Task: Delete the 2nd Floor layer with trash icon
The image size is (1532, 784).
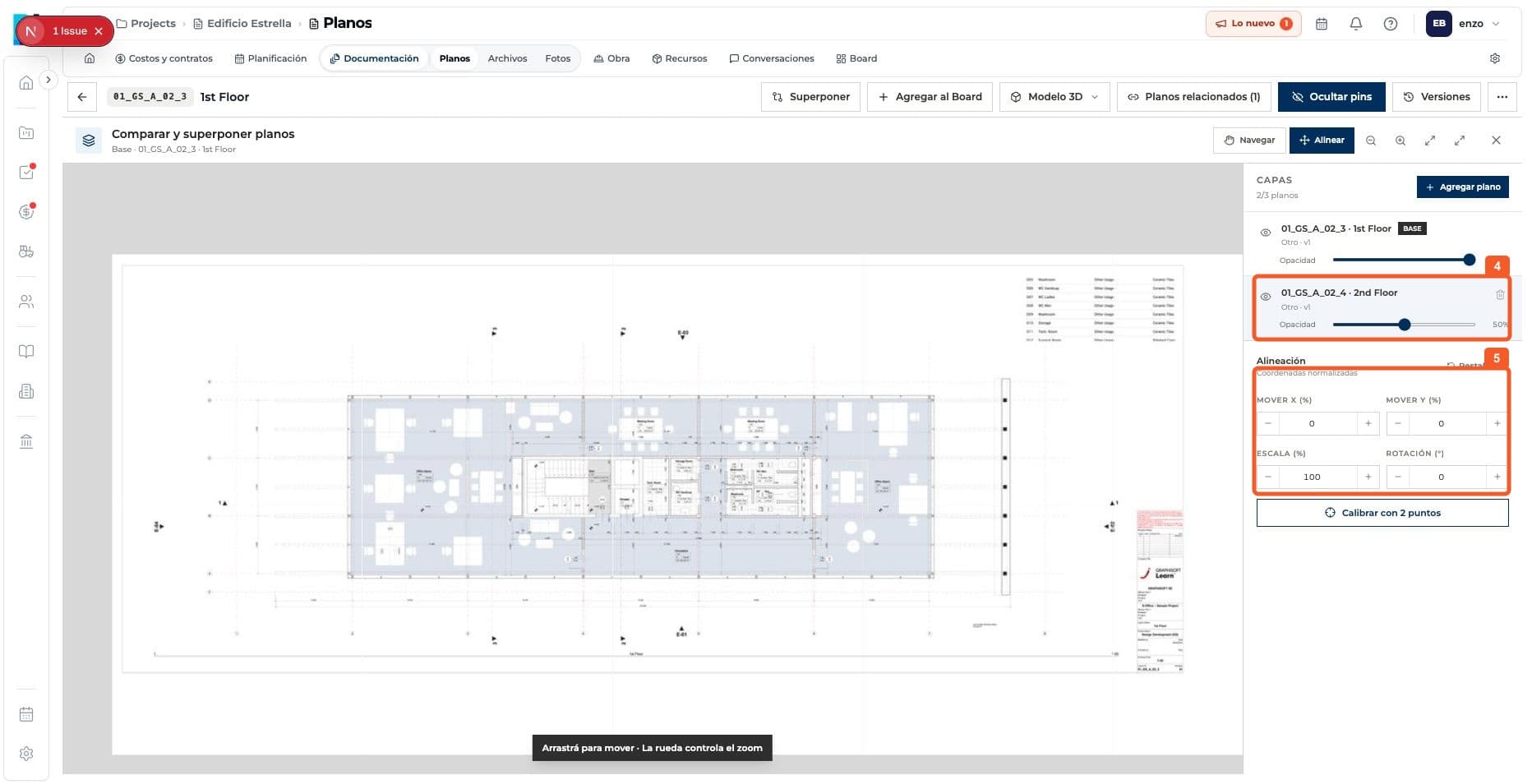Action: 1500,294
